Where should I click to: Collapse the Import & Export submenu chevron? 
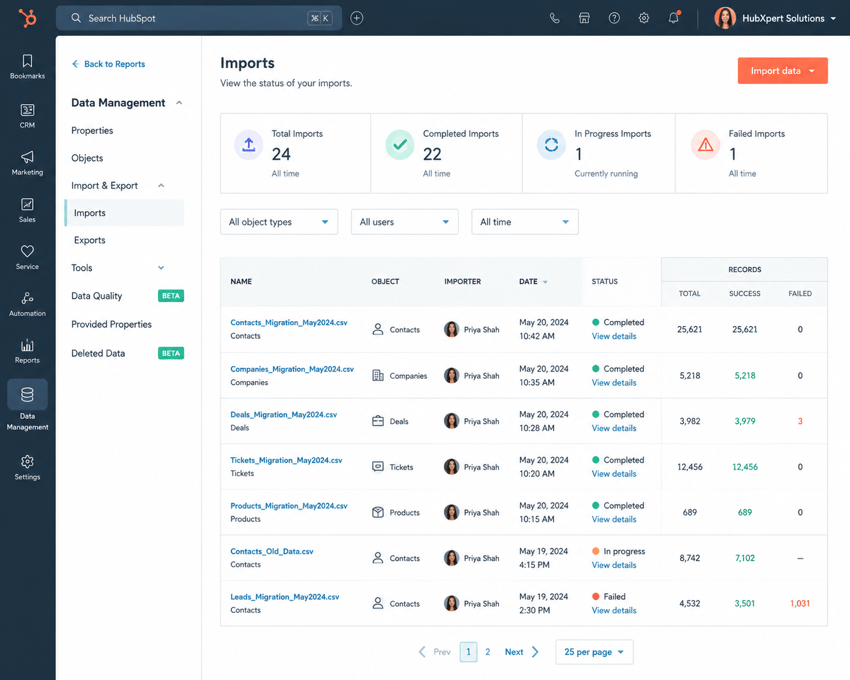click(x=161, y=185)
